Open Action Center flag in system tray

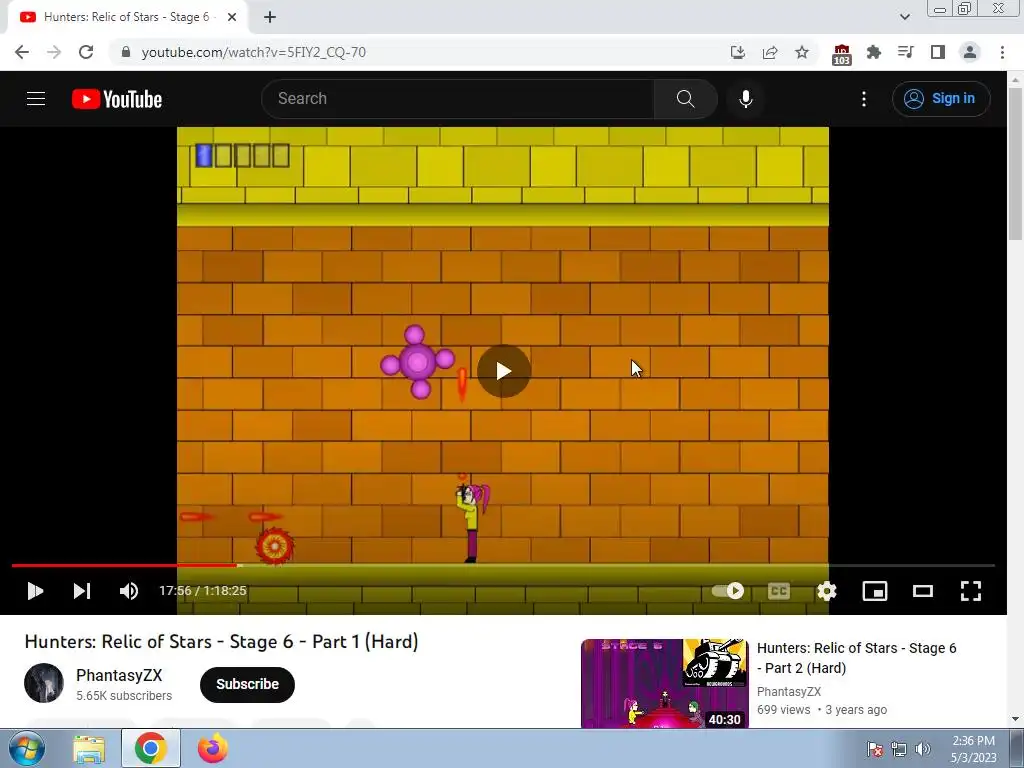(874, 749)
